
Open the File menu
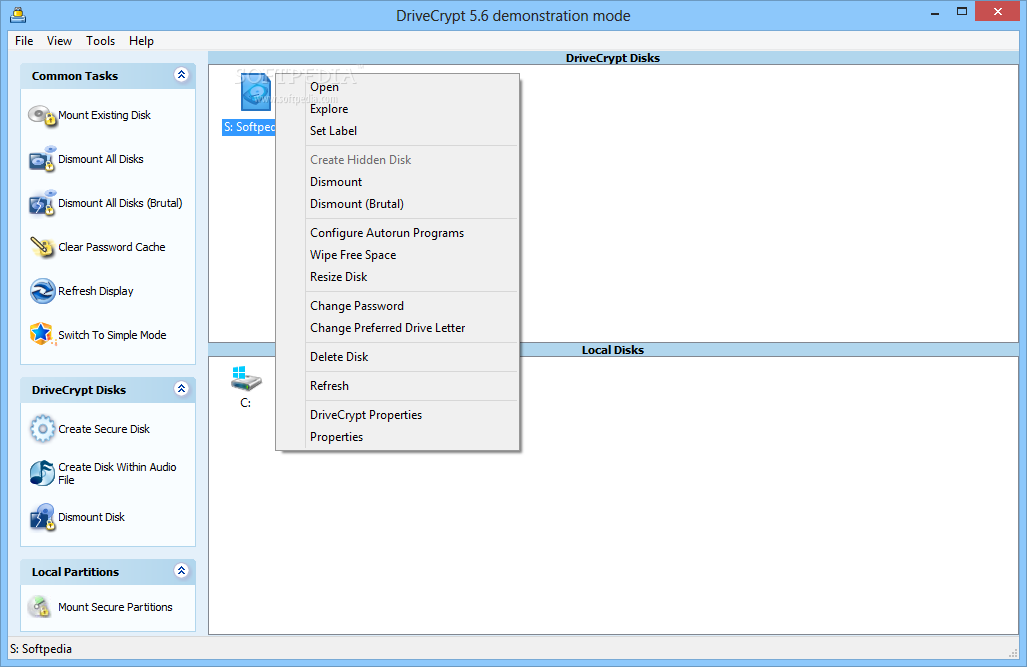tap(24, 41)
